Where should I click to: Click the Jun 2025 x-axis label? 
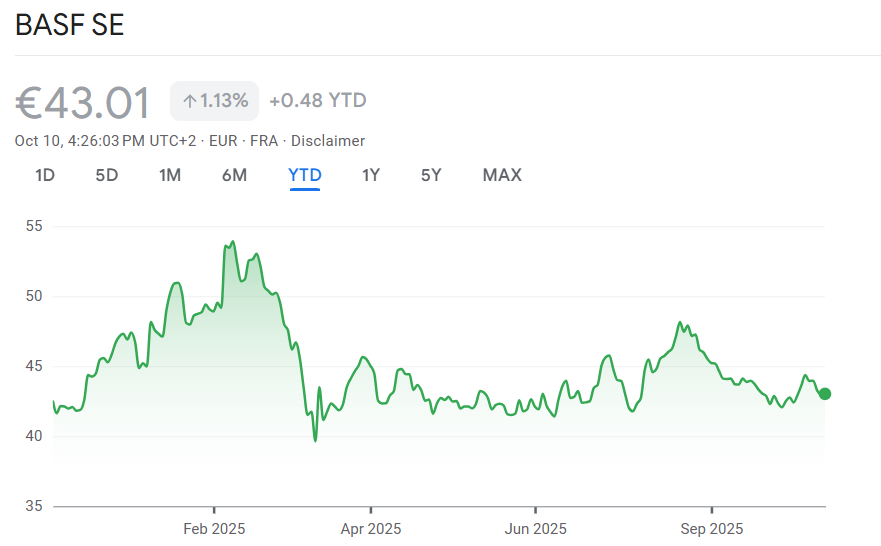[535, 528]
